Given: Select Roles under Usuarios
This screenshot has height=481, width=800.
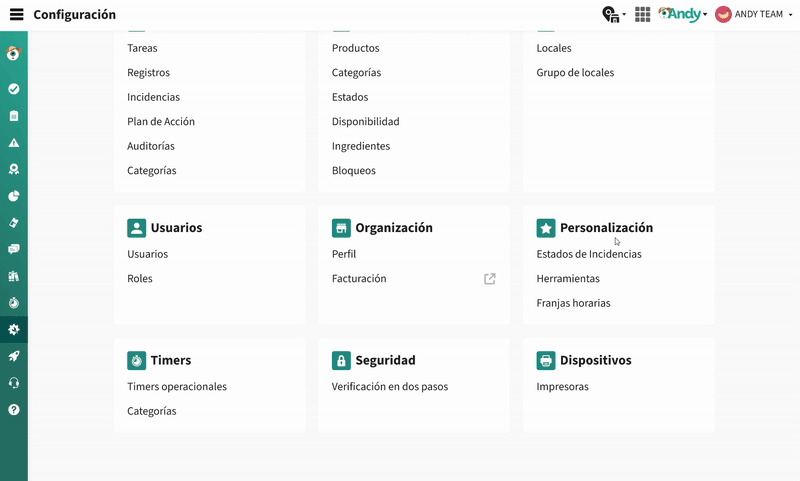Looking at the screenshot, I should [140, 279].
